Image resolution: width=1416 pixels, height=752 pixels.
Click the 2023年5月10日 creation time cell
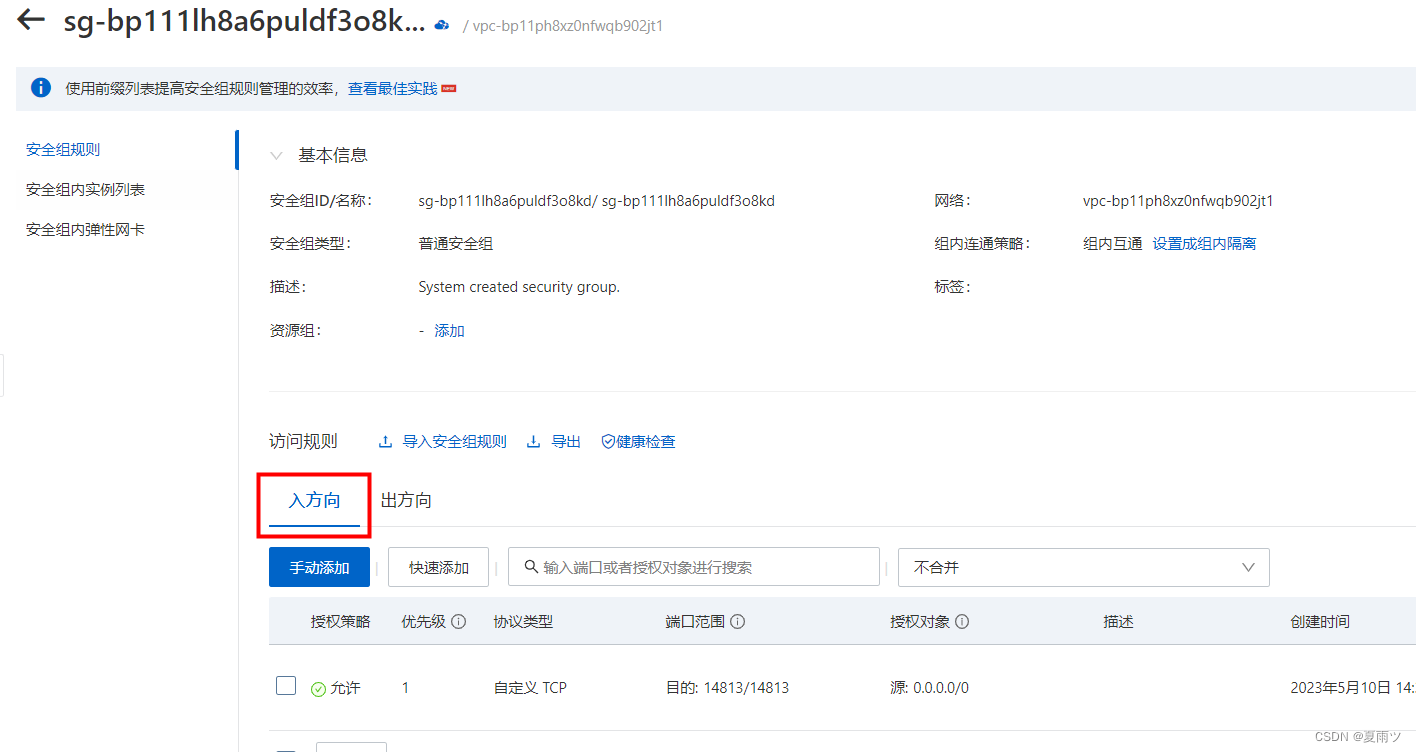click(x=1353, y=688)
